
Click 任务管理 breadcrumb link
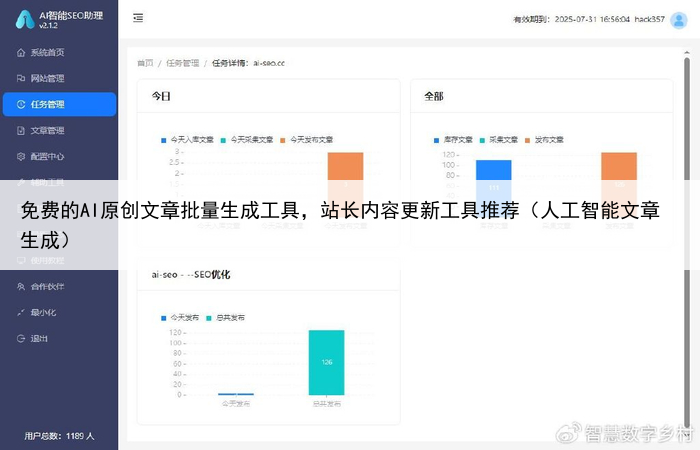[182, 62]
